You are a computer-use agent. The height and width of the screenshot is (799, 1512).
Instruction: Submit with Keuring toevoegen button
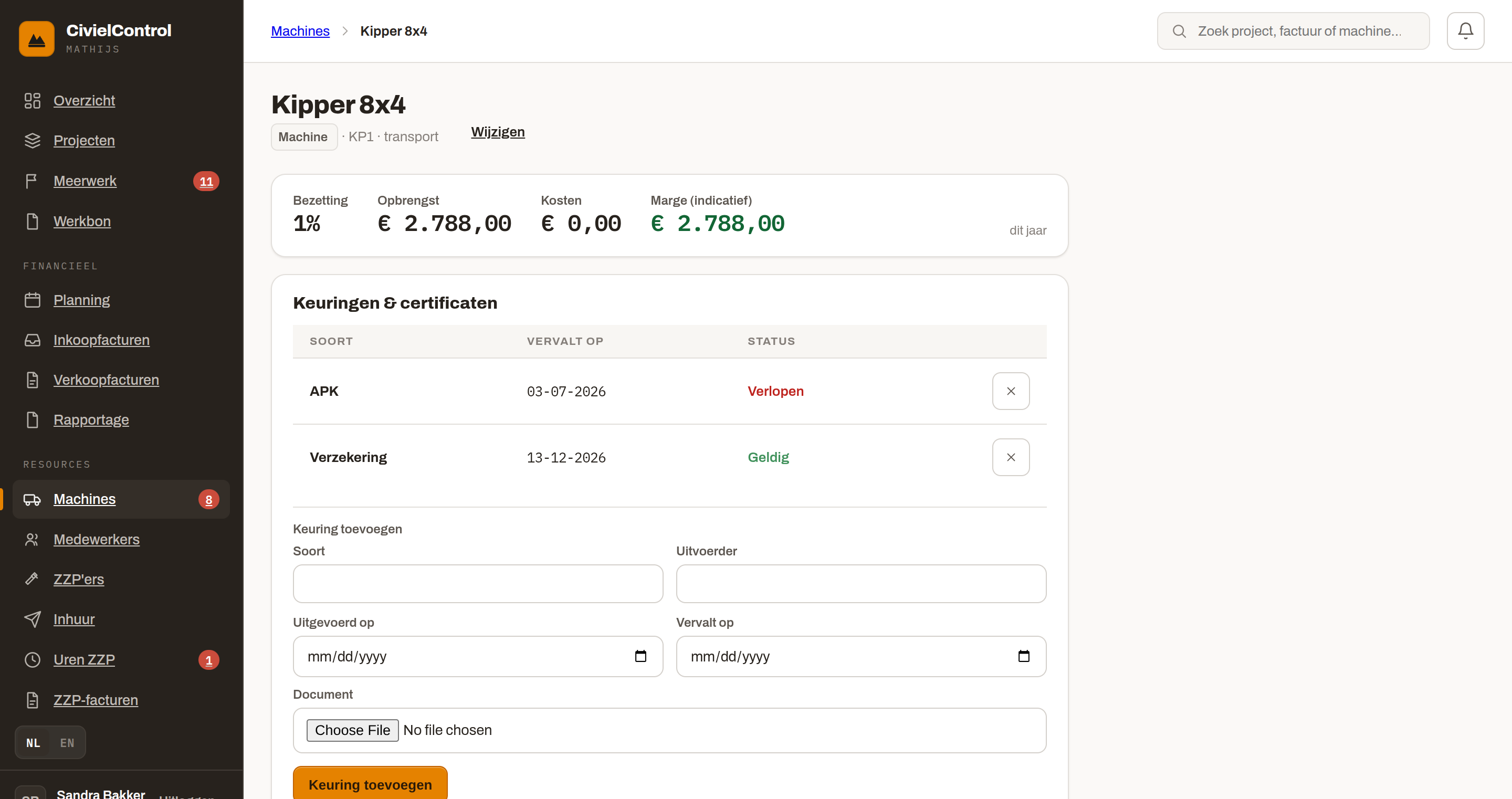pos(370,784)
